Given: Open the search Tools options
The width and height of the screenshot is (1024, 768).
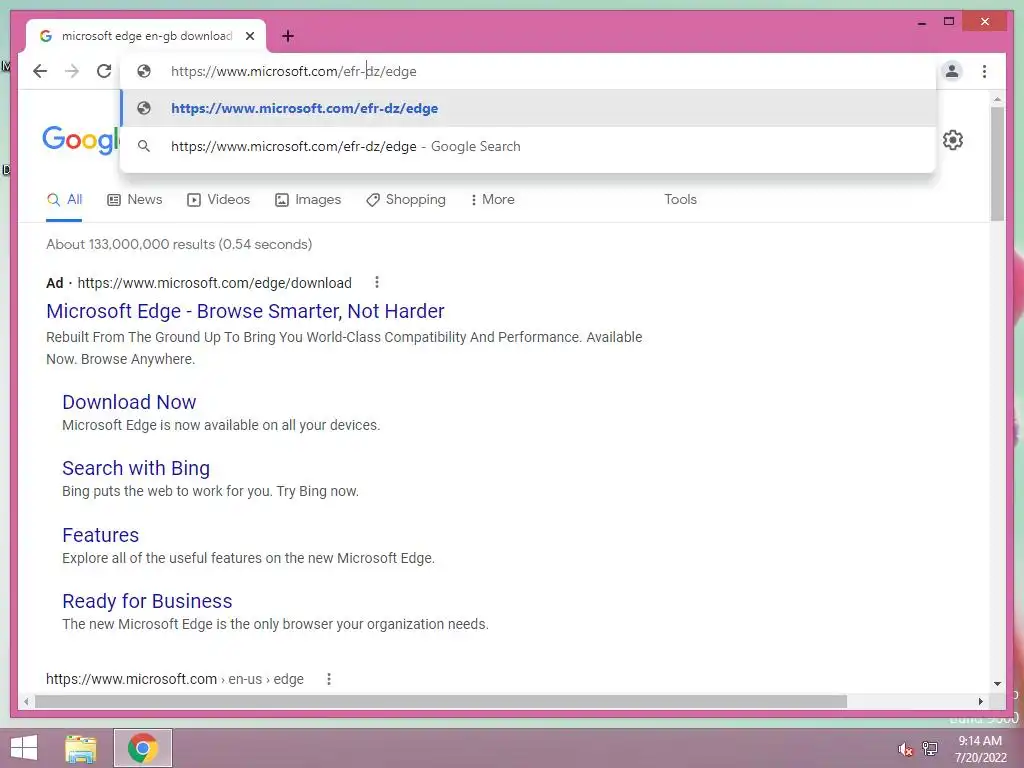Looking at the screenshot, I should click(x=680, y=200).
